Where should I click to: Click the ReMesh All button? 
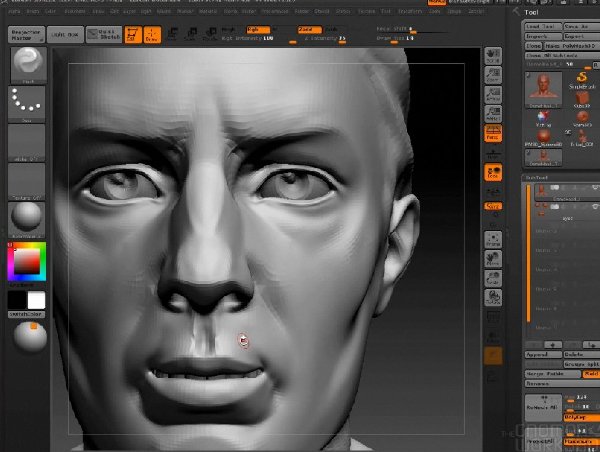(543, 407)
